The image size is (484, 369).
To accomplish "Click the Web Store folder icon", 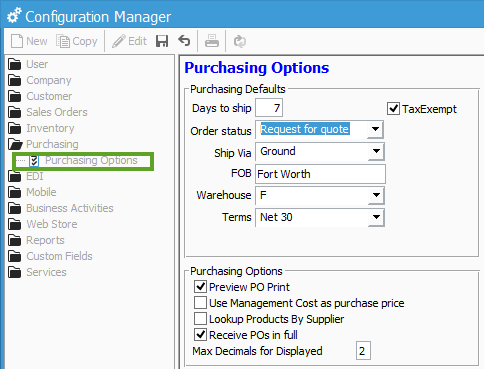I will [14, 224].
